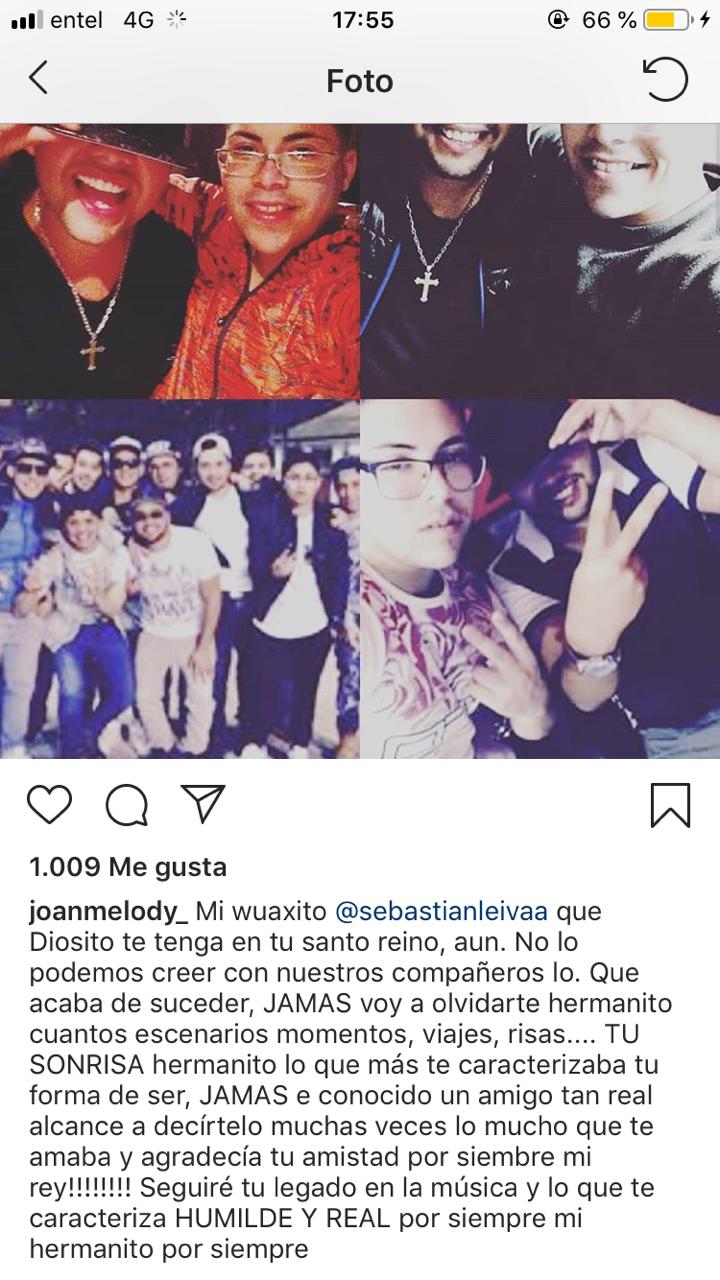
Task: Tap the top-left photo with red jacket
Action: (180, 261)
